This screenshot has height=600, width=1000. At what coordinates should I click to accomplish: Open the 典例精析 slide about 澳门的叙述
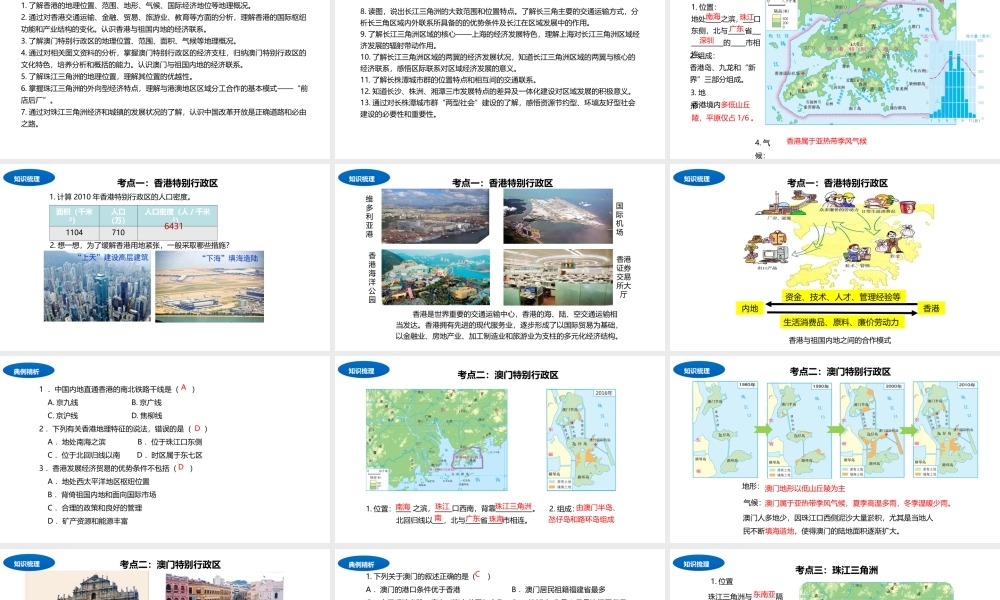500,574
